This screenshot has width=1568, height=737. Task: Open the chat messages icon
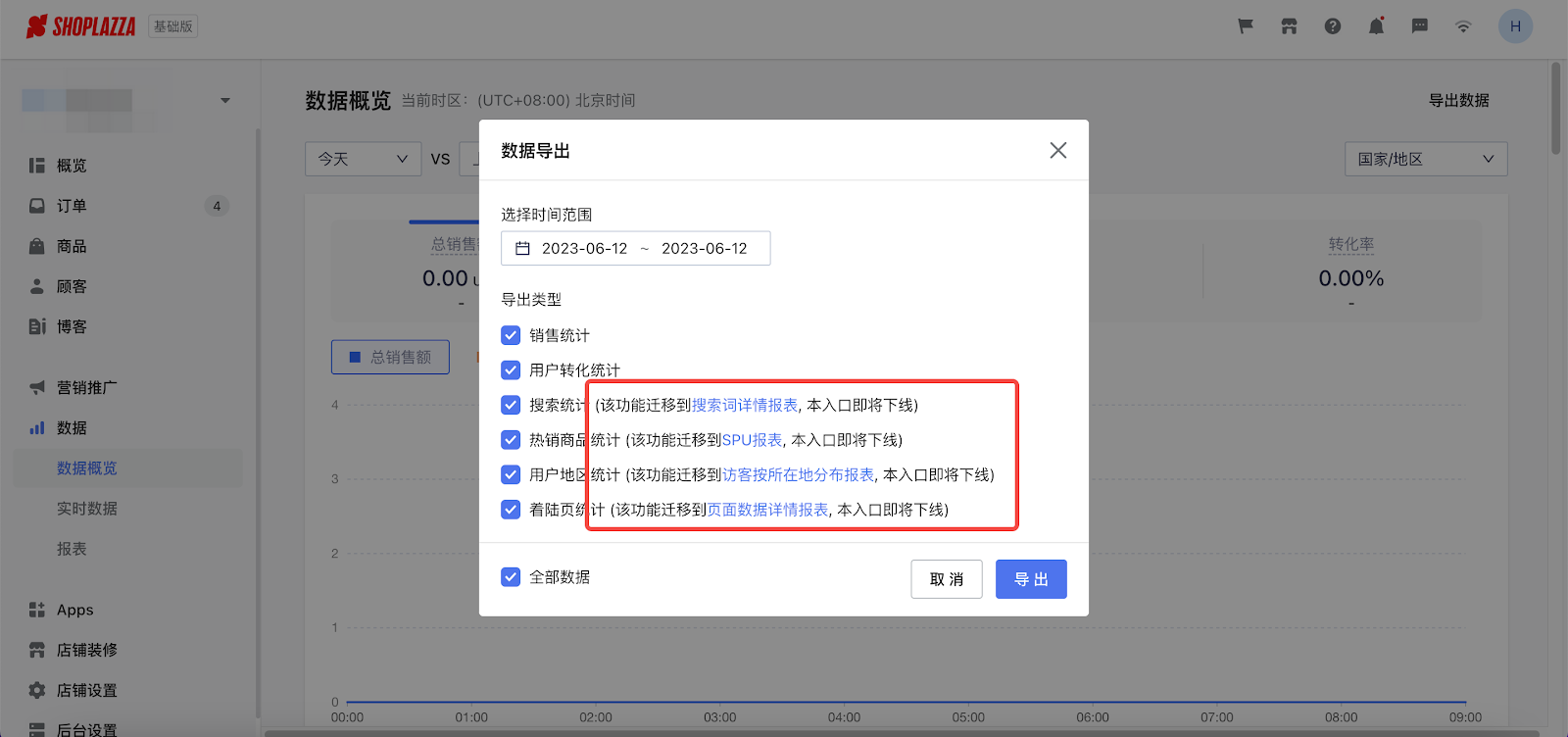tap(1419, 26)
